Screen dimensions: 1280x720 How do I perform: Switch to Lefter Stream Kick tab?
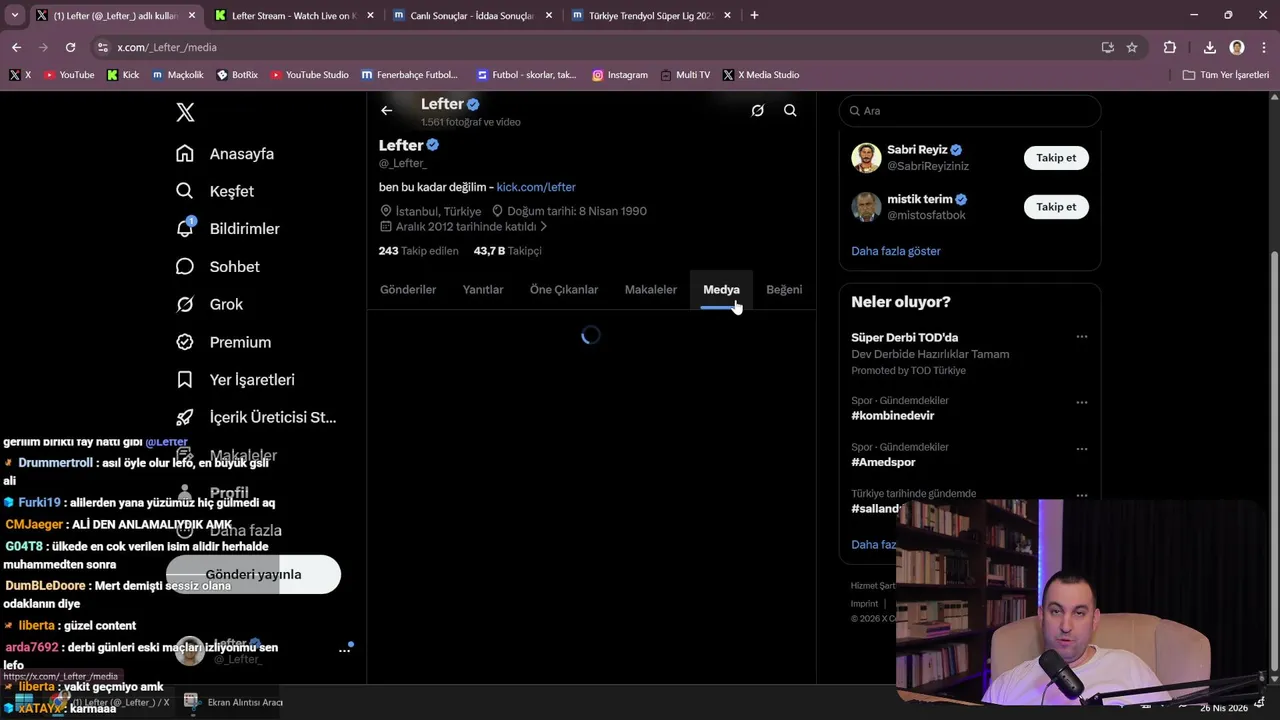pos(294,16)
